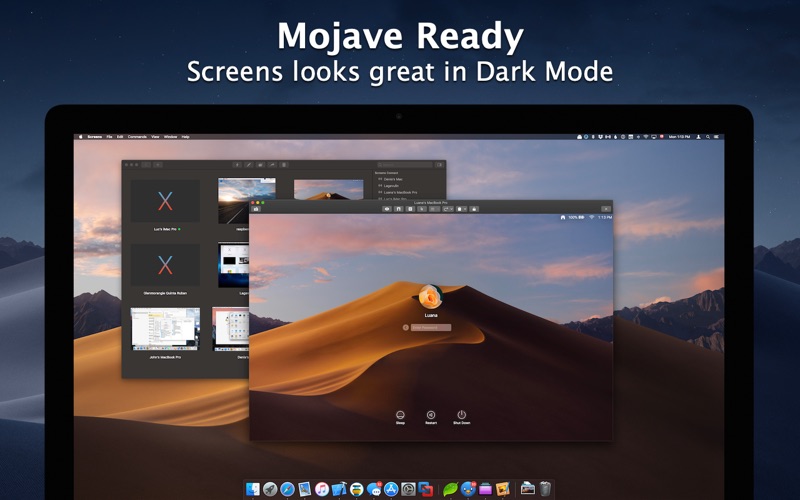
Task: Click the screenshot camera icon in Luana's MacBook Pro window
Action: [256, 209]
